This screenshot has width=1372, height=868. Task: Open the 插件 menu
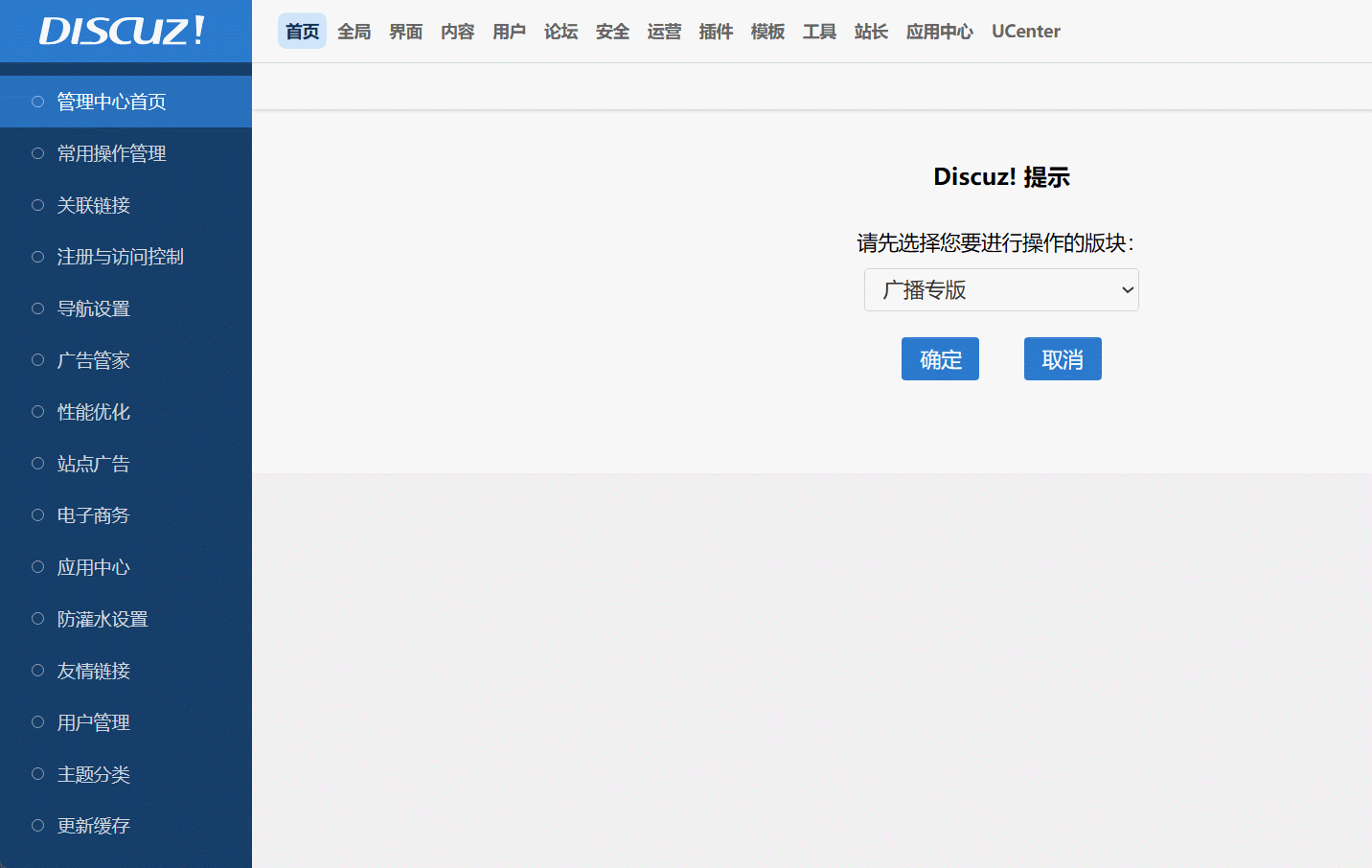coord(716,32)
